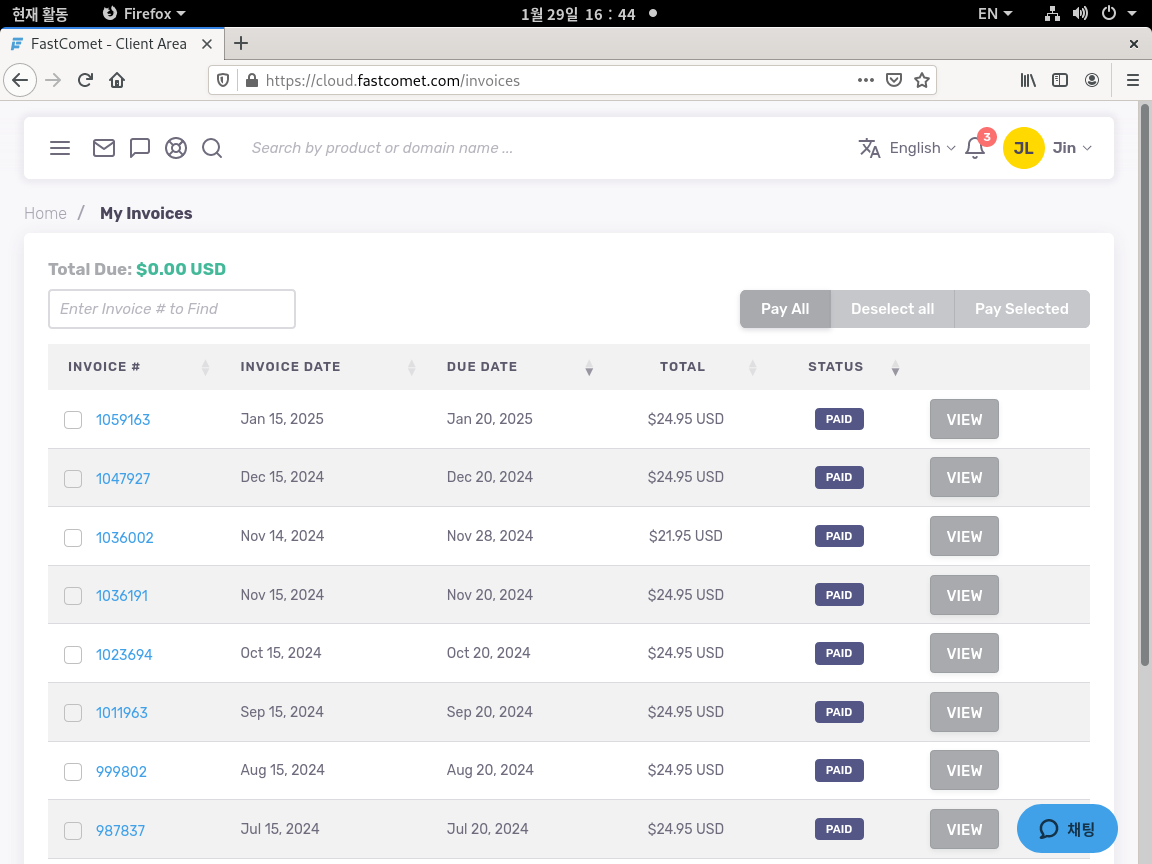
Task: Reload the page in Firefox
Action: tap(86, 80)
